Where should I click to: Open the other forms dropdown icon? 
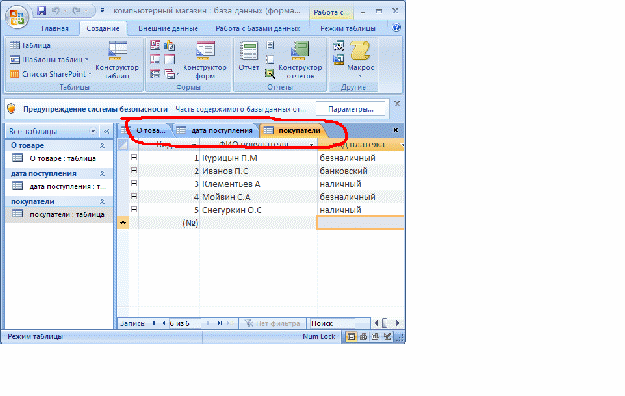(171, 74)
